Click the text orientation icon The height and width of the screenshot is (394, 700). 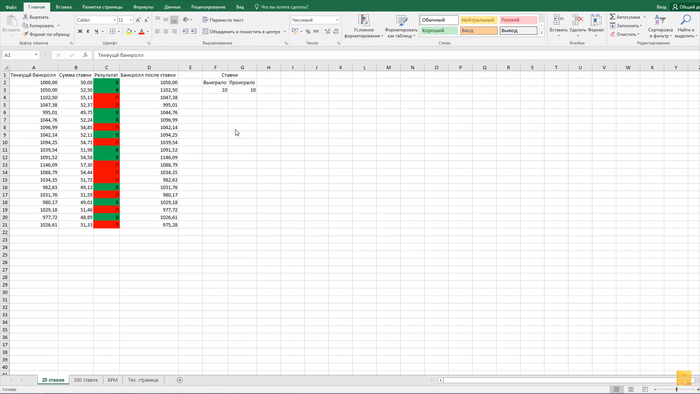coord(186,20)
